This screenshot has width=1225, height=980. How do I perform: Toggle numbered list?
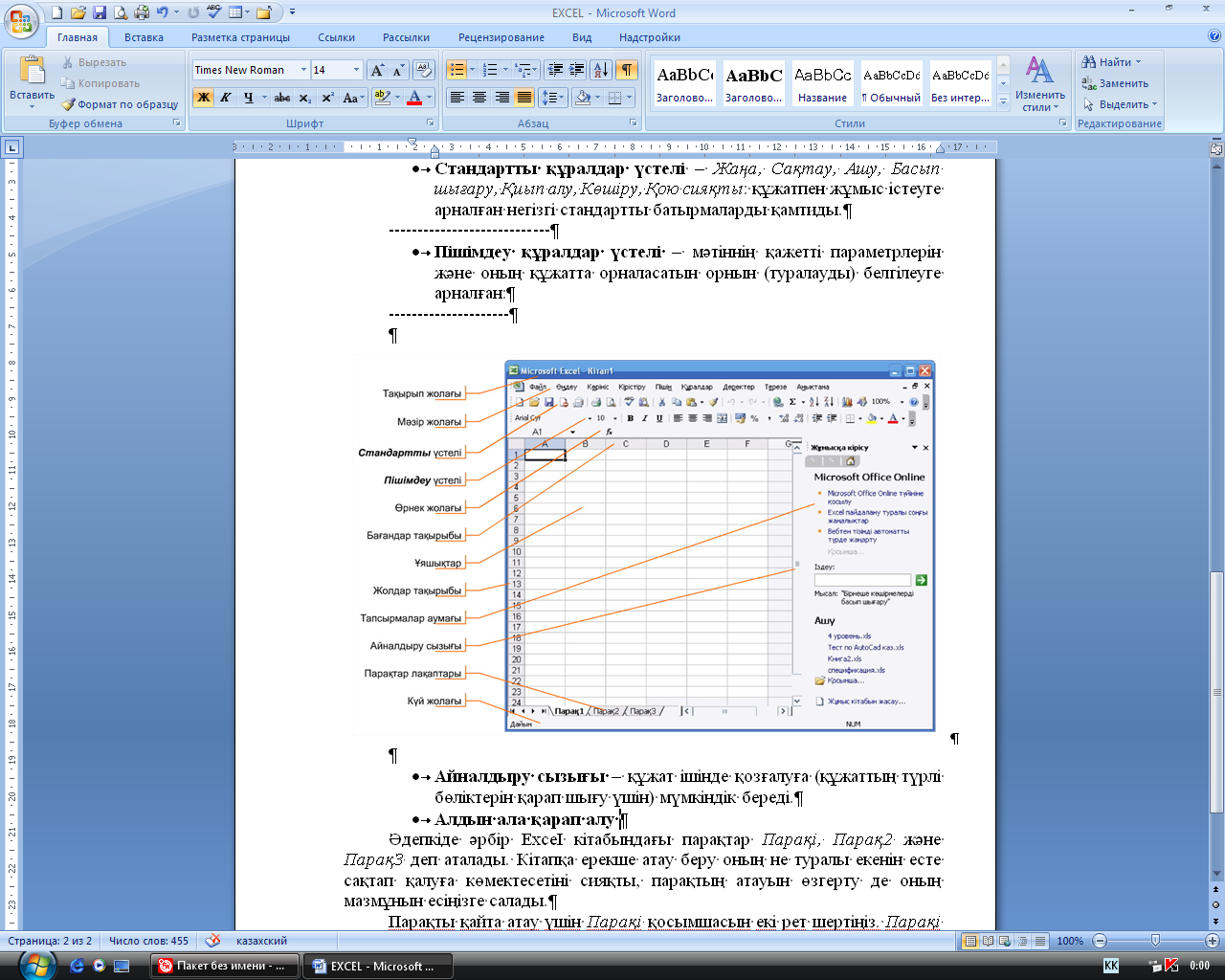point(490,70)
